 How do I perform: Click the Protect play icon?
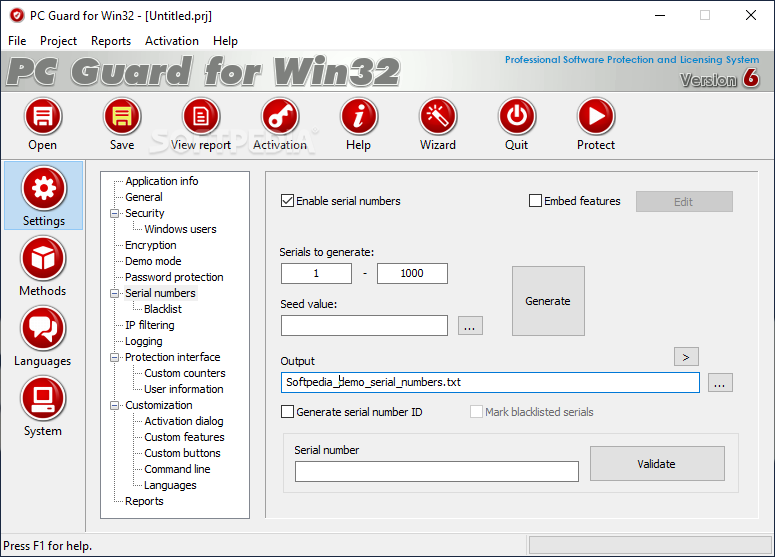click(596, 117)
